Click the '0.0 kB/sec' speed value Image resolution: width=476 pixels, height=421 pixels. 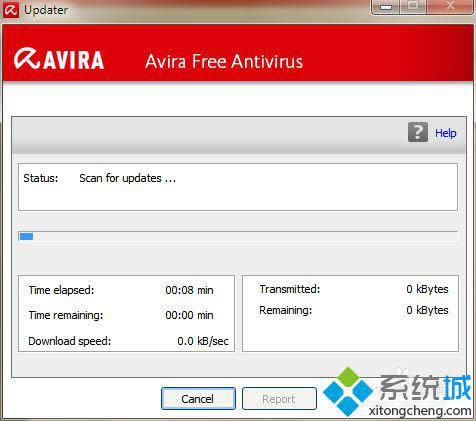(x=203, y=341)
